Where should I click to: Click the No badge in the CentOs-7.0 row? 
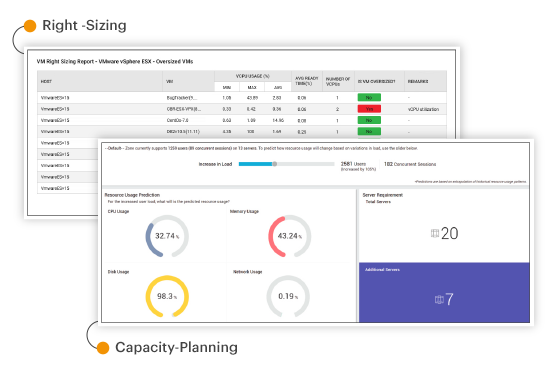pos(369,120)
